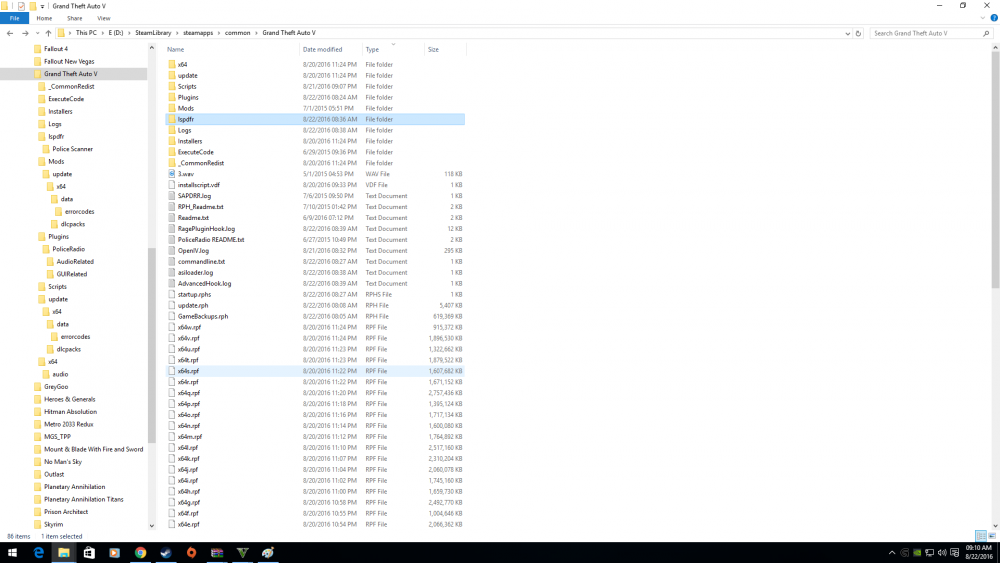Navigate to E (D:) breadcrumb
The image size is (1000, 563).
pyautogui.click(x=116, y=33)
